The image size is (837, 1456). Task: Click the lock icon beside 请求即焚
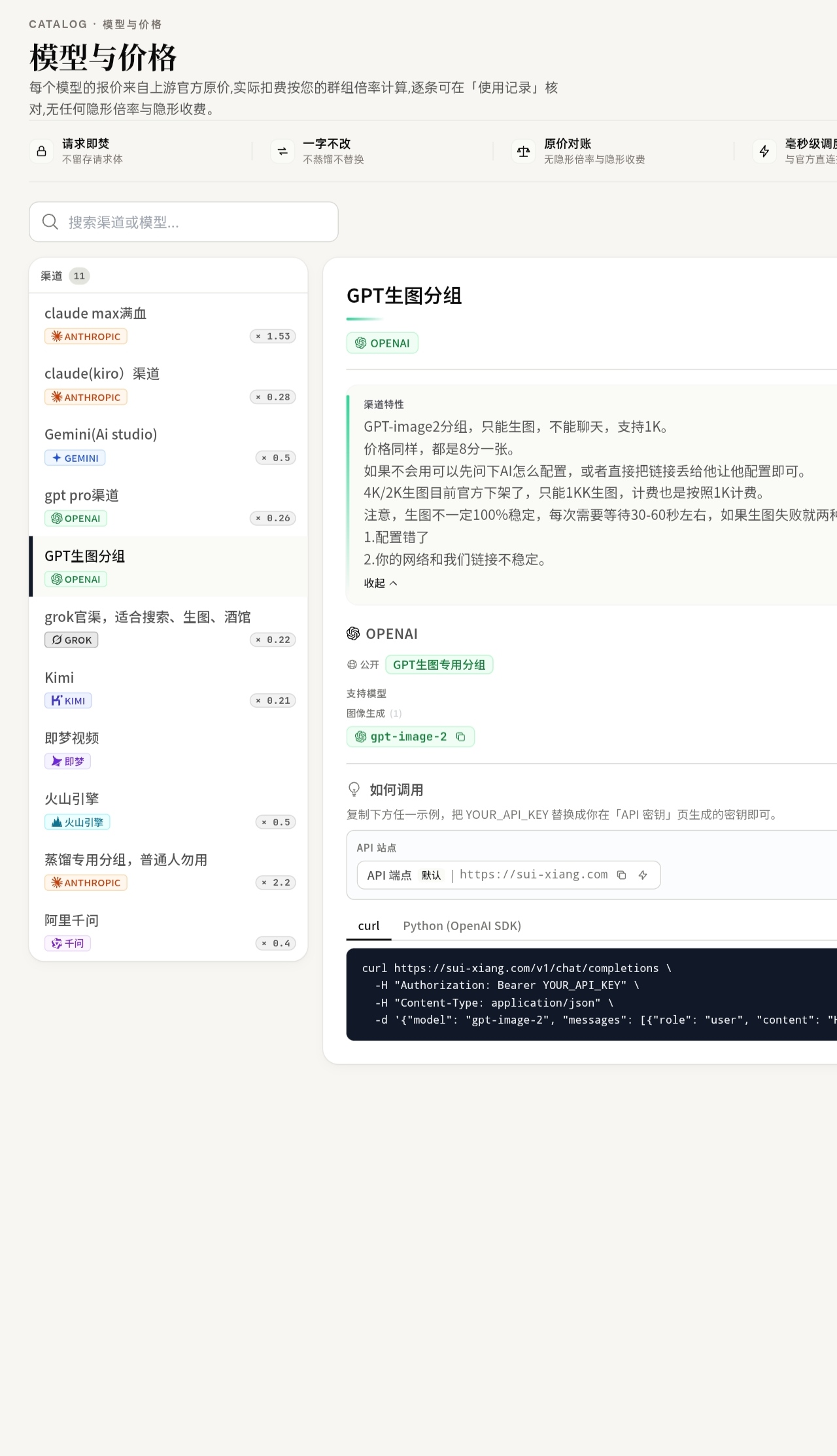tap(41, 151)
